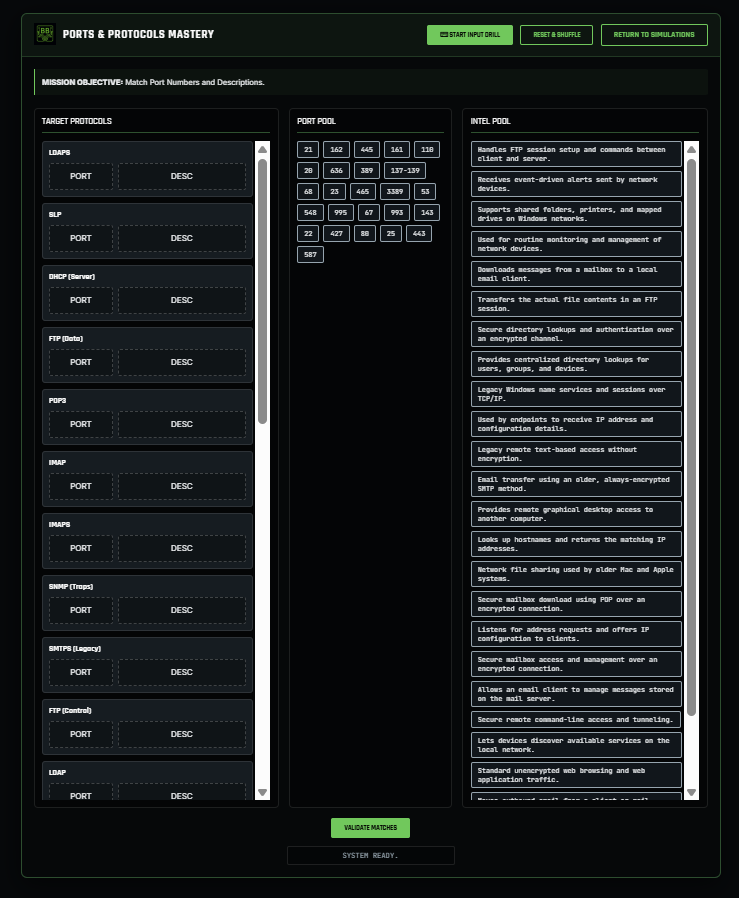This screenshot has height=898, width=739.
Task: Click the System Ready status bar
Action: point(370,856)
